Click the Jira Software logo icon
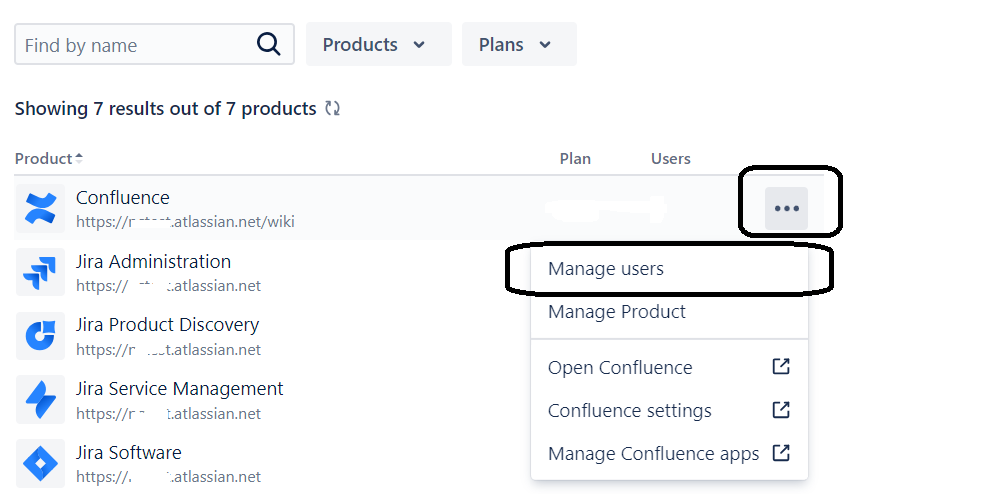The width and height of the screenshot is (981, 494). coord(41,464)
